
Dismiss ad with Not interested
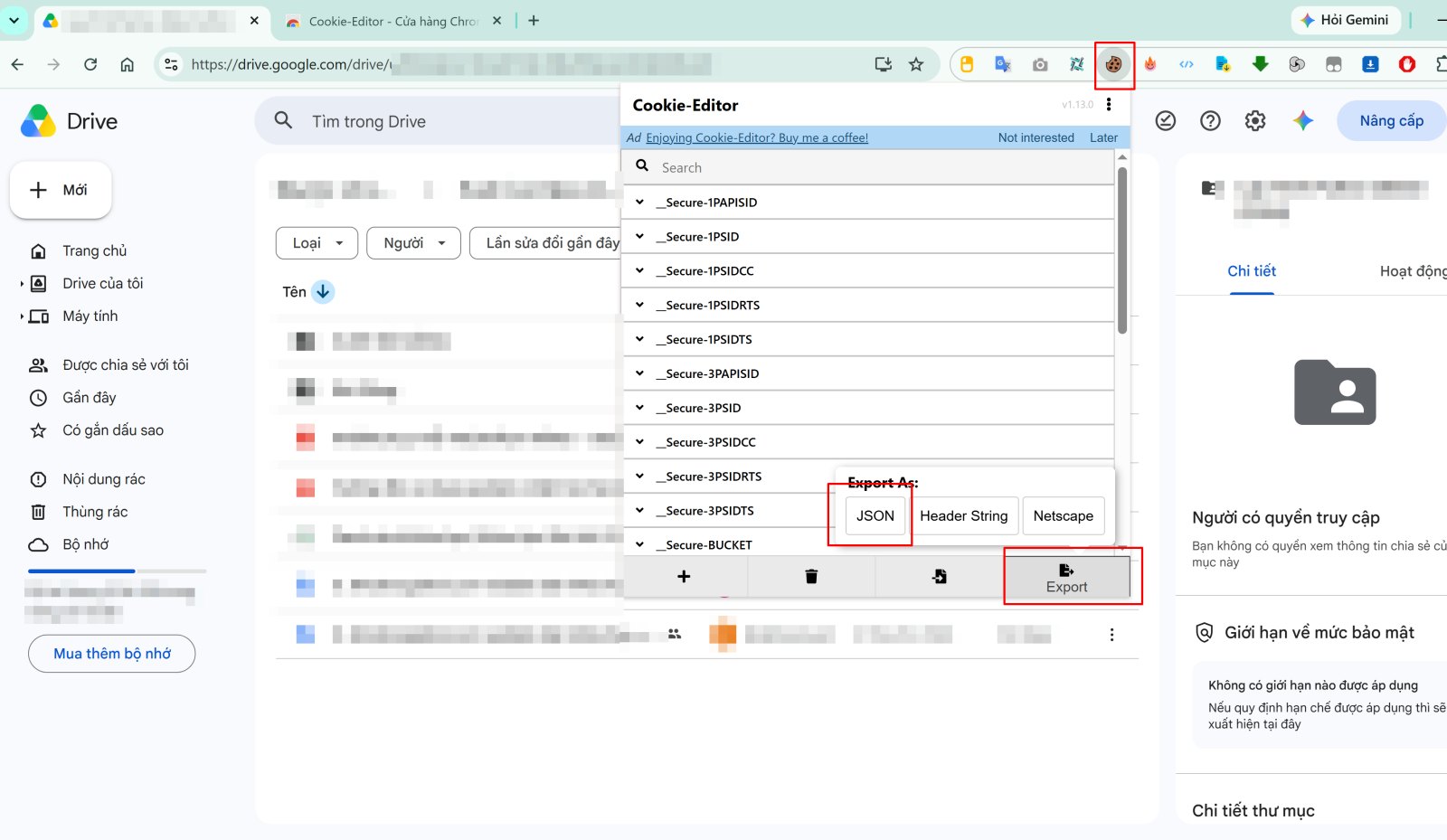tap(1036, 137)
